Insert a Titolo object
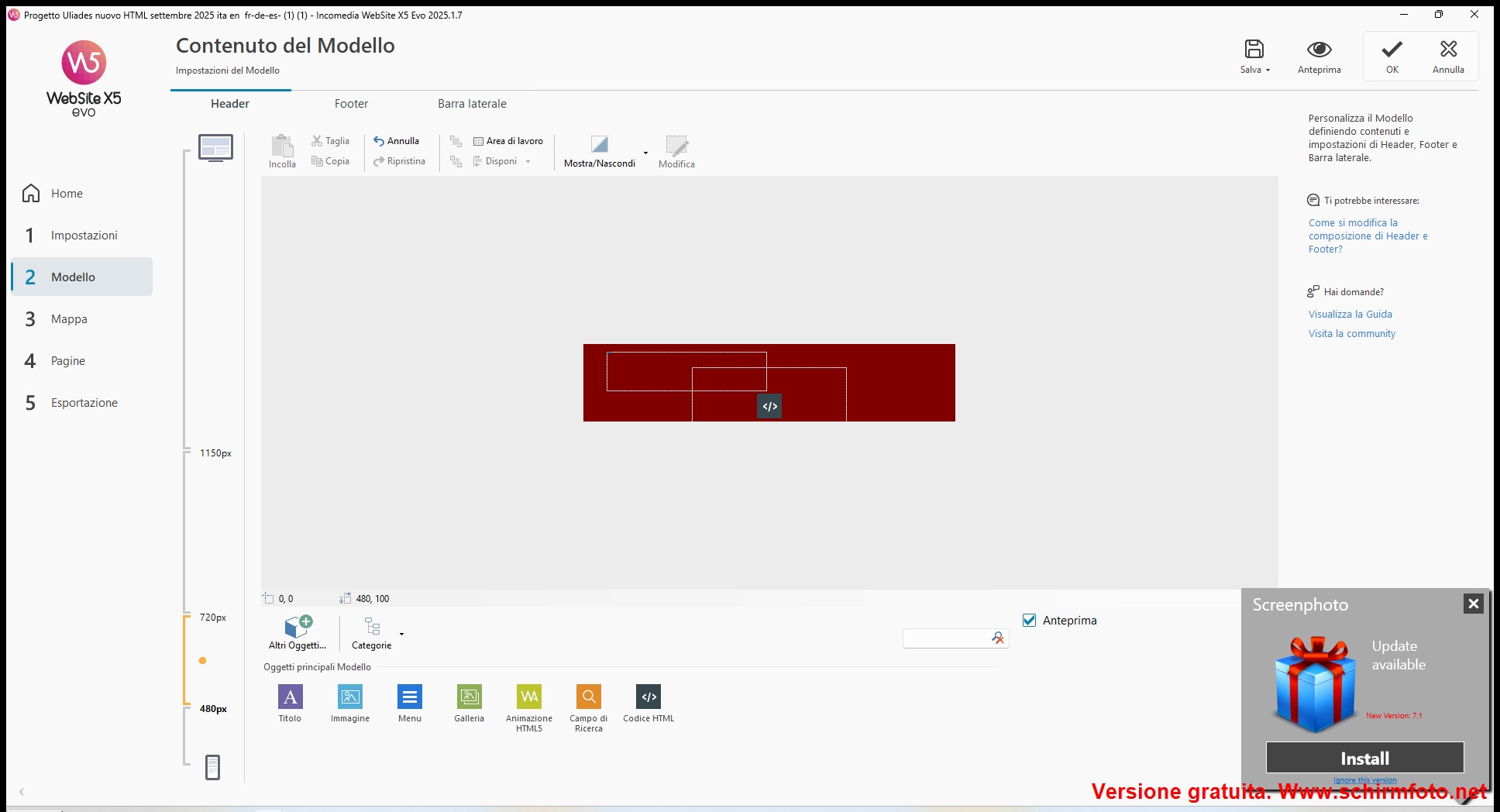The image size is (1500, 812). point(290,697)
